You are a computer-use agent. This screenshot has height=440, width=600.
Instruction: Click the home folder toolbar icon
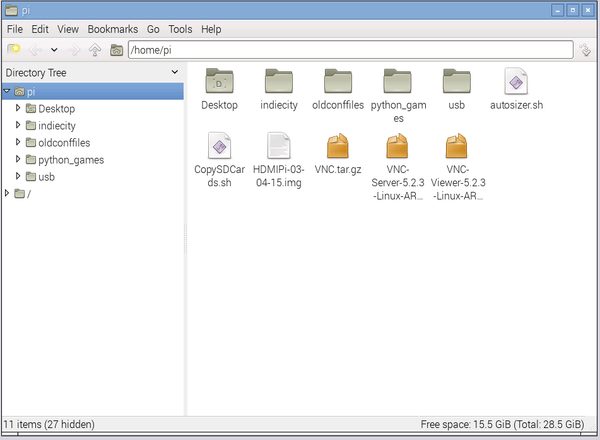(x=117, y=50)
